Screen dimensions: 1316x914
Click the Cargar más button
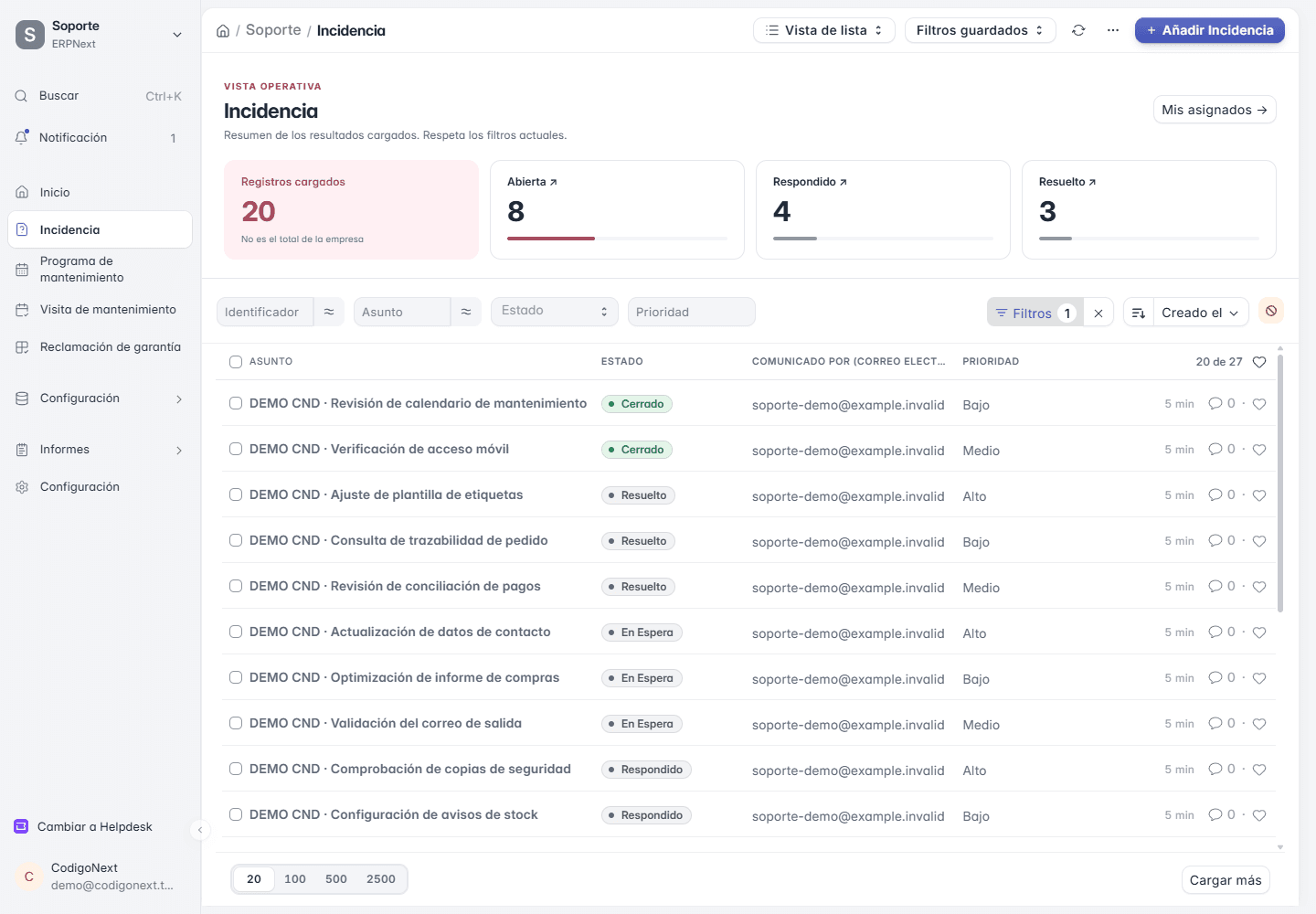coord(1226,880)
